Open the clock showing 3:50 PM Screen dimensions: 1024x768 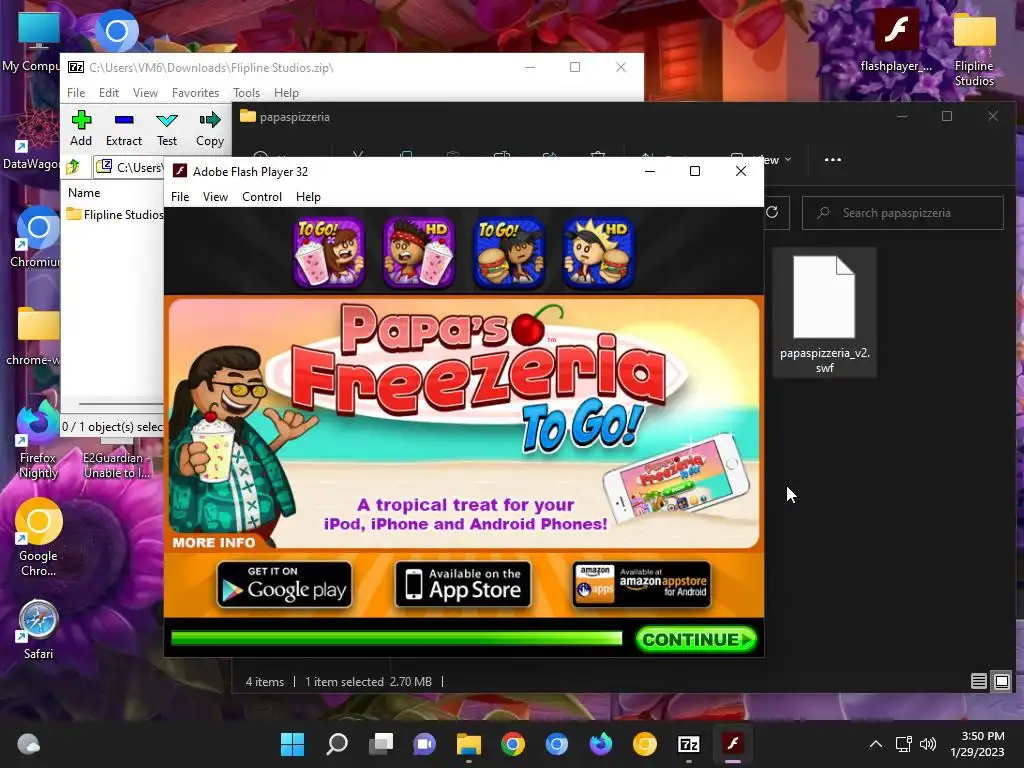click(978, 744)
